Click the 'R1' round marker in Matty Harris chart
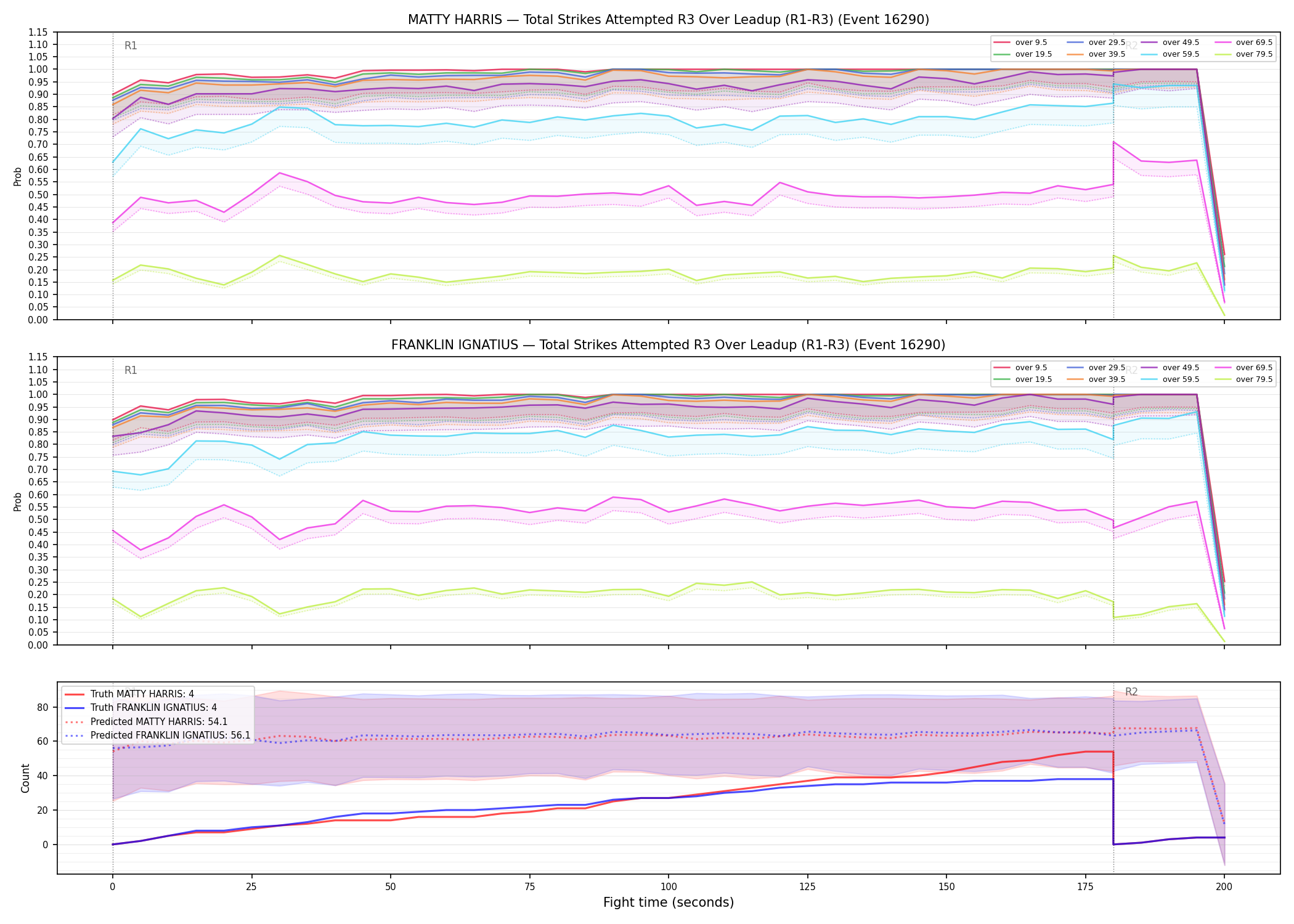This screenshot has width=1294, height=924. tap(131, 46)
